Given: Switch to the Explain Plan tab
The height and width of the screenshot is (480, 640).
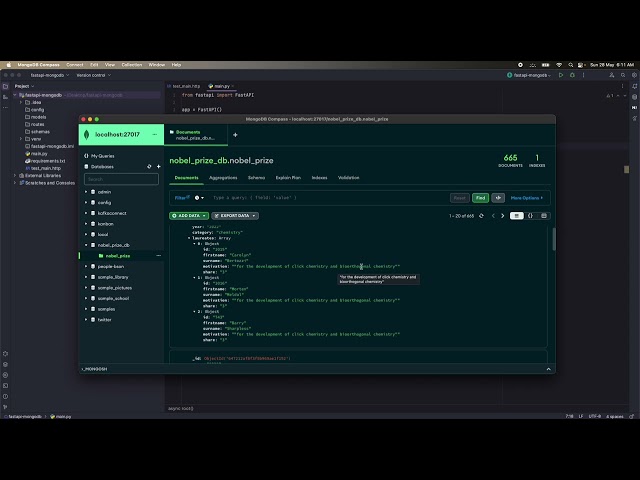Looking at the screenshot, I should coord(288,178).
